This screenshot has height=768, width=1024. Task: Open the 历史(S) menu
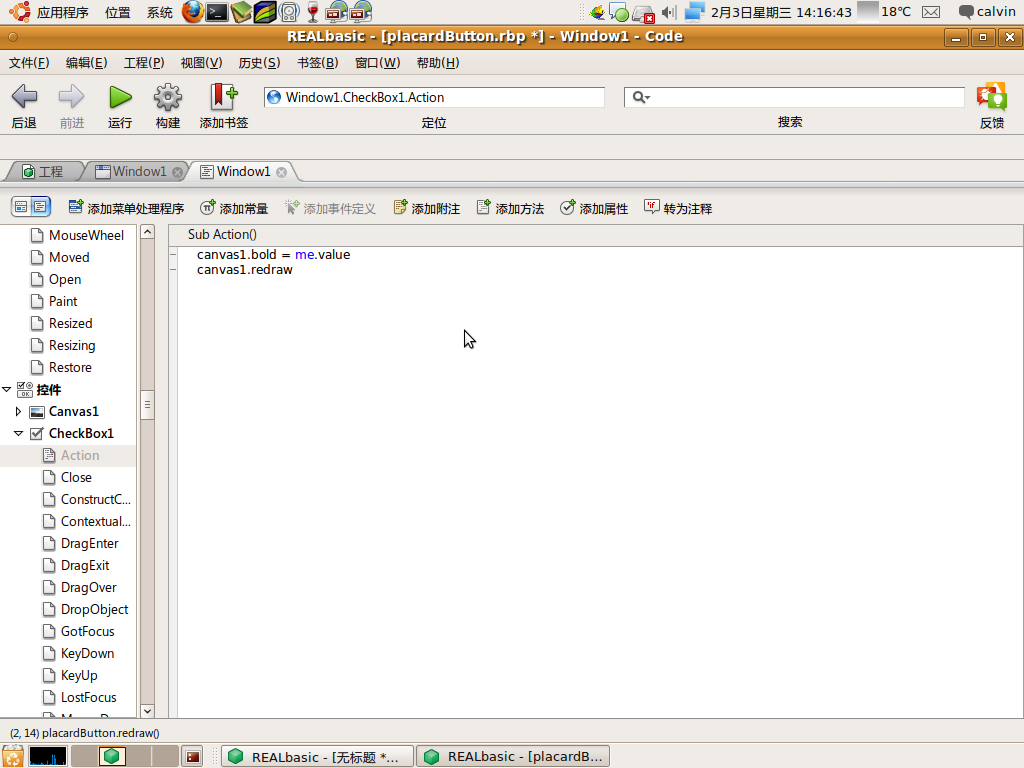259,63
